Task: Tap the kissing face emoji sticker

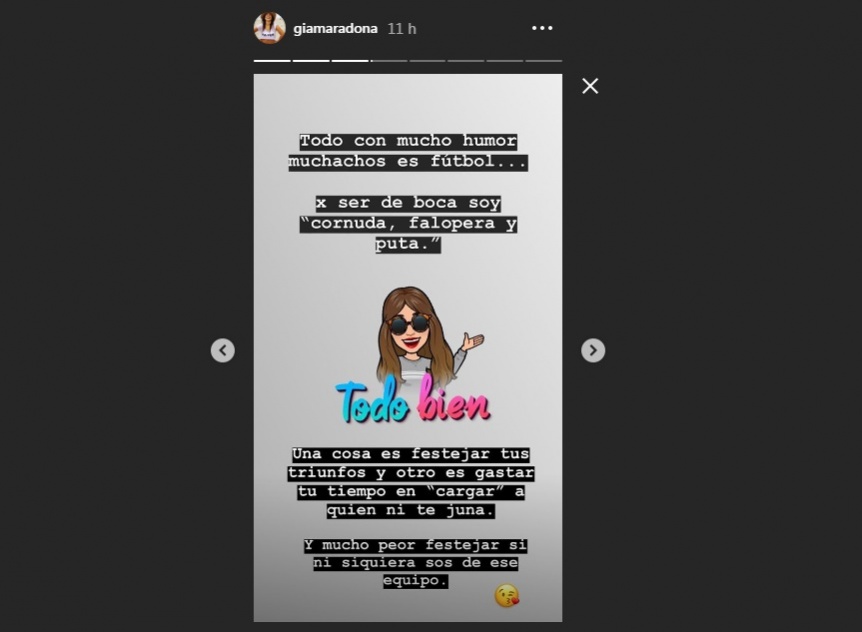Action: point(507,596)
